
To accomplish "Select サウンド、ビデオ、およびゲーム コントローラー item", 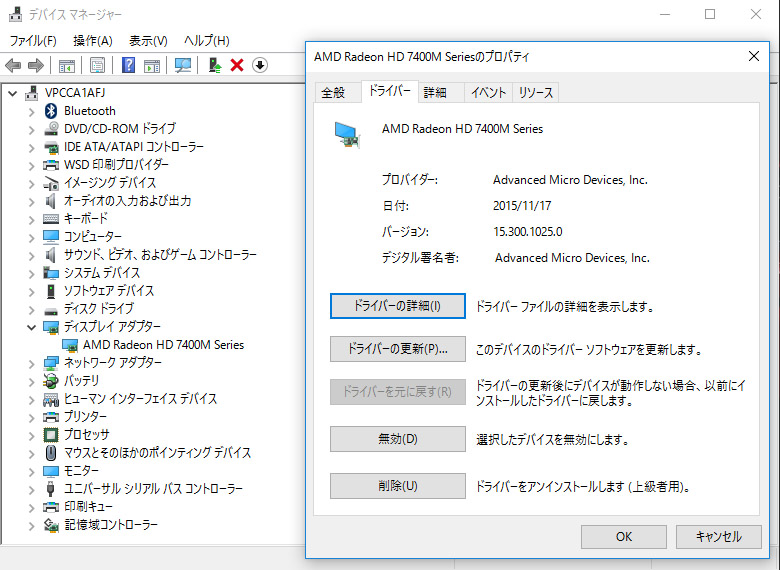I will click(x=160, y=255).
